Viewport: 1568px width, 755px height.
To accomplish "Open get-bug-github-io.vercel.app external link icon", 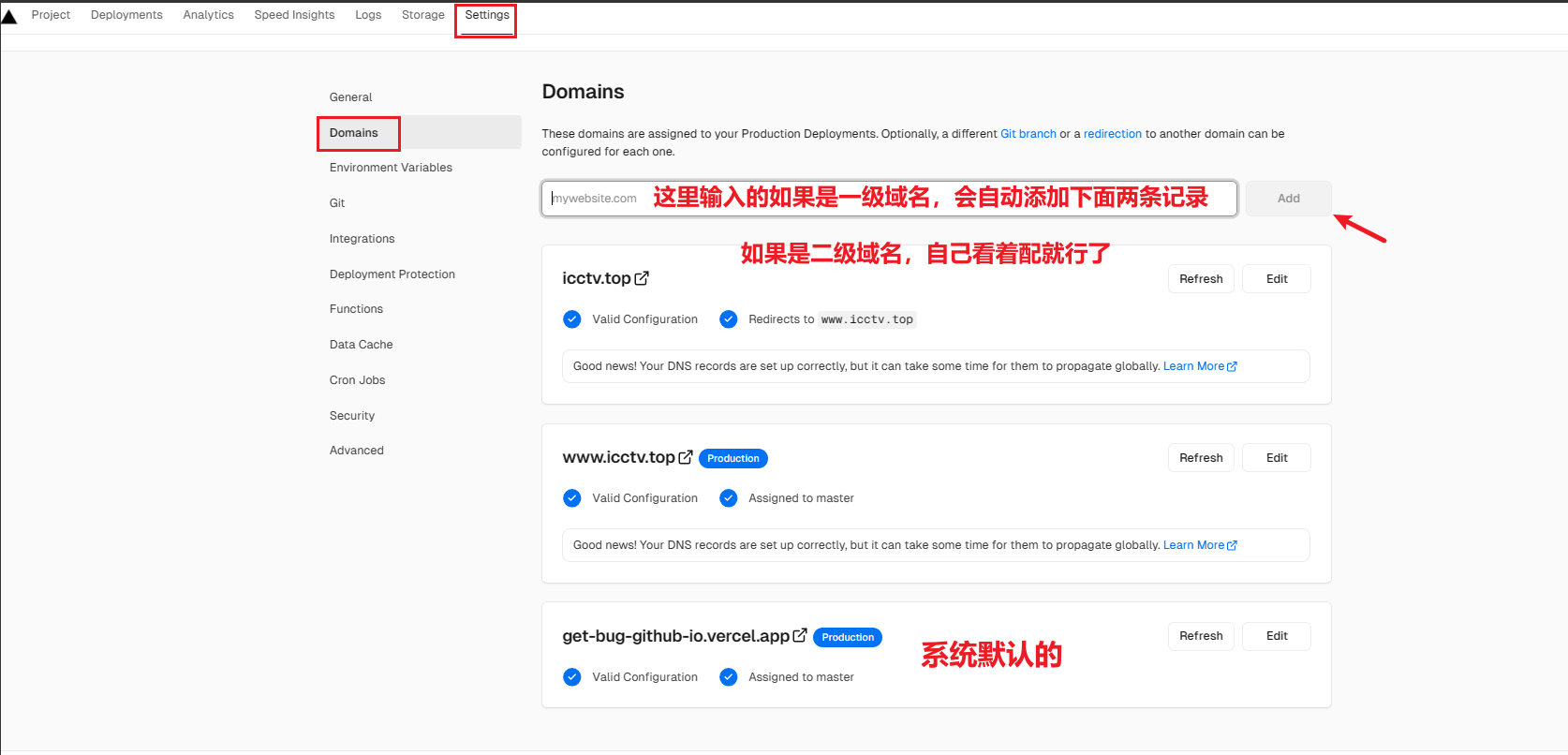I will (x=800, y=635).
